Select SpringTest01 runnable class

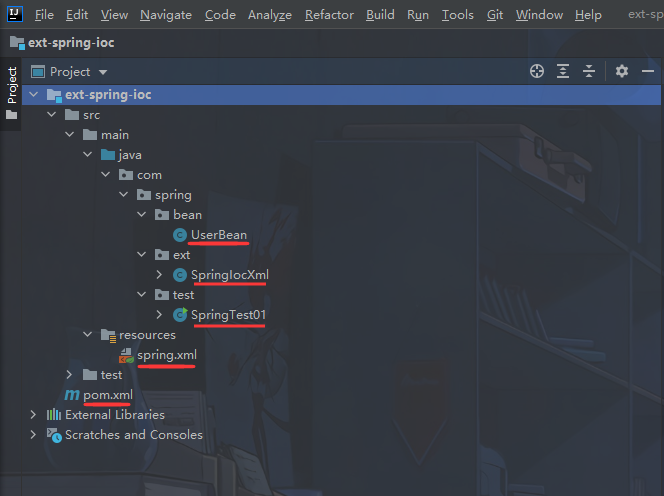pos(228,315)
